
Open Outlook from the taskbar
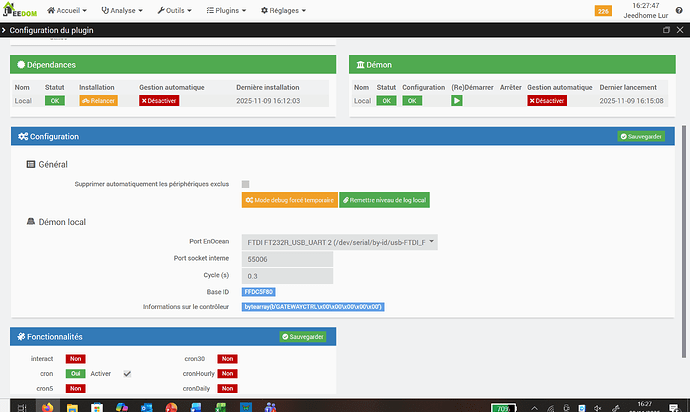pyautogui.click(x=147, y=407)
